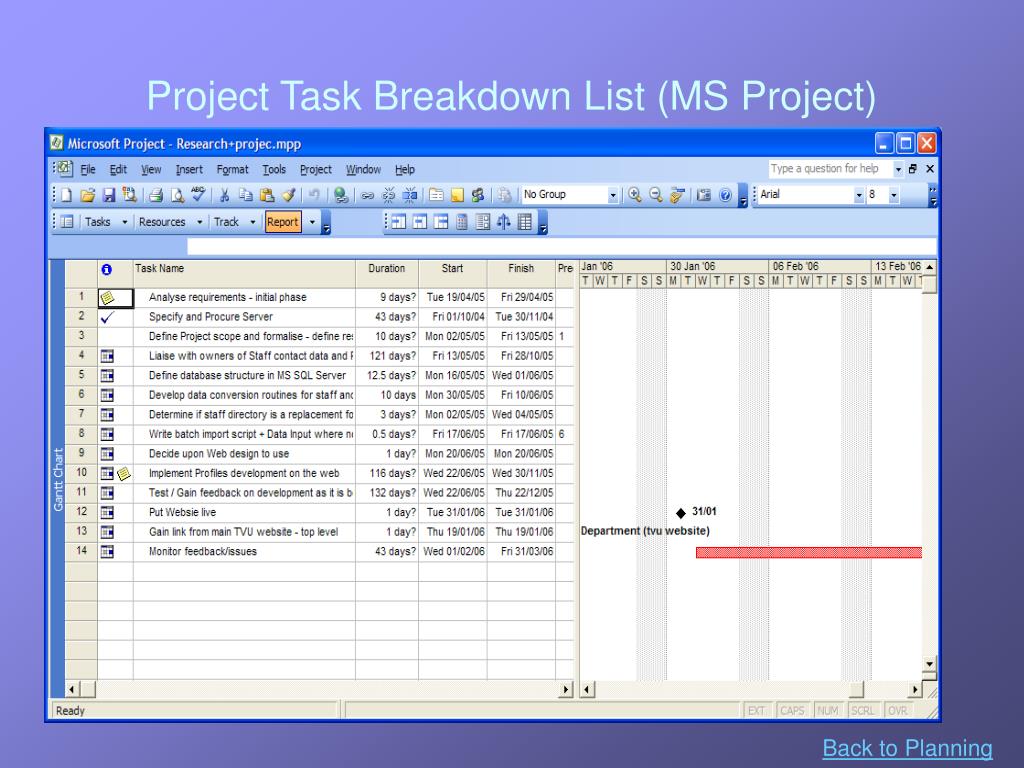Image resolution: width=1024 pixels, height=768 pixels.
Task: Click Gantt chart right scroll arrow
Action: [914, 690]
